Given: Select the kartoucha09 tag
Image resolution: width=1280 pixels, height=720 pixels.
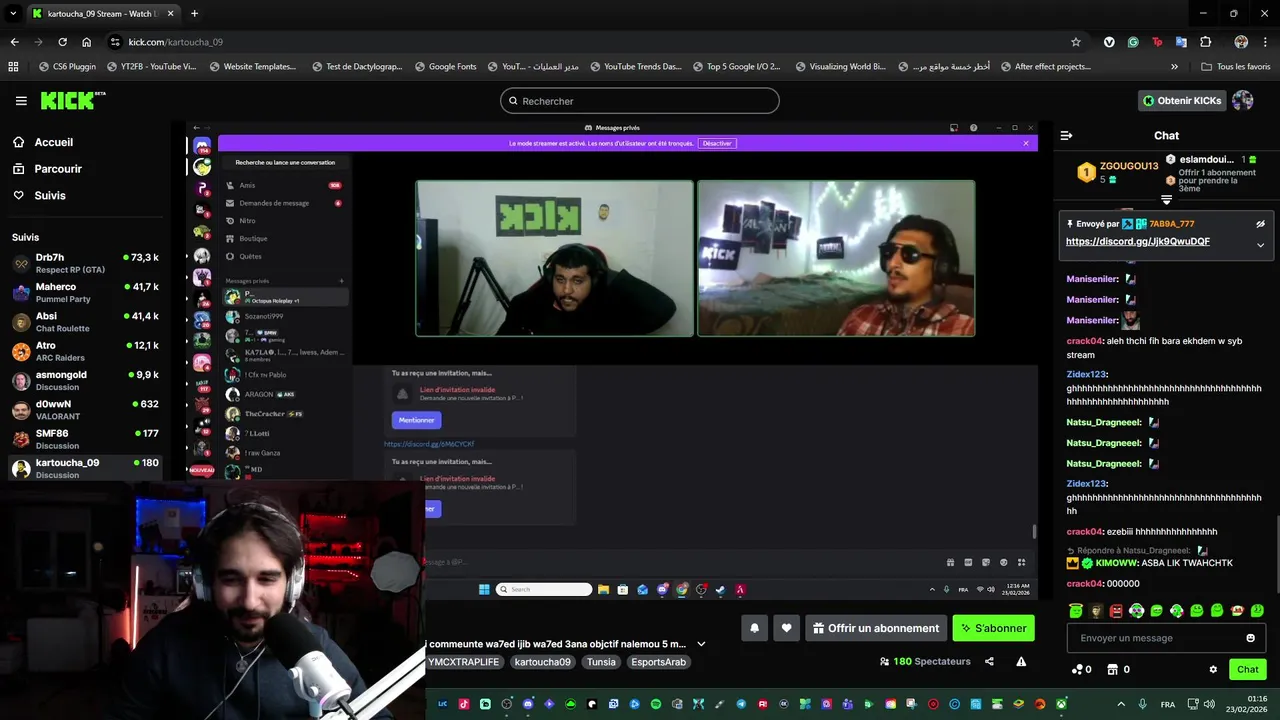Looking at the screenshot, I should tap(542, 662).
